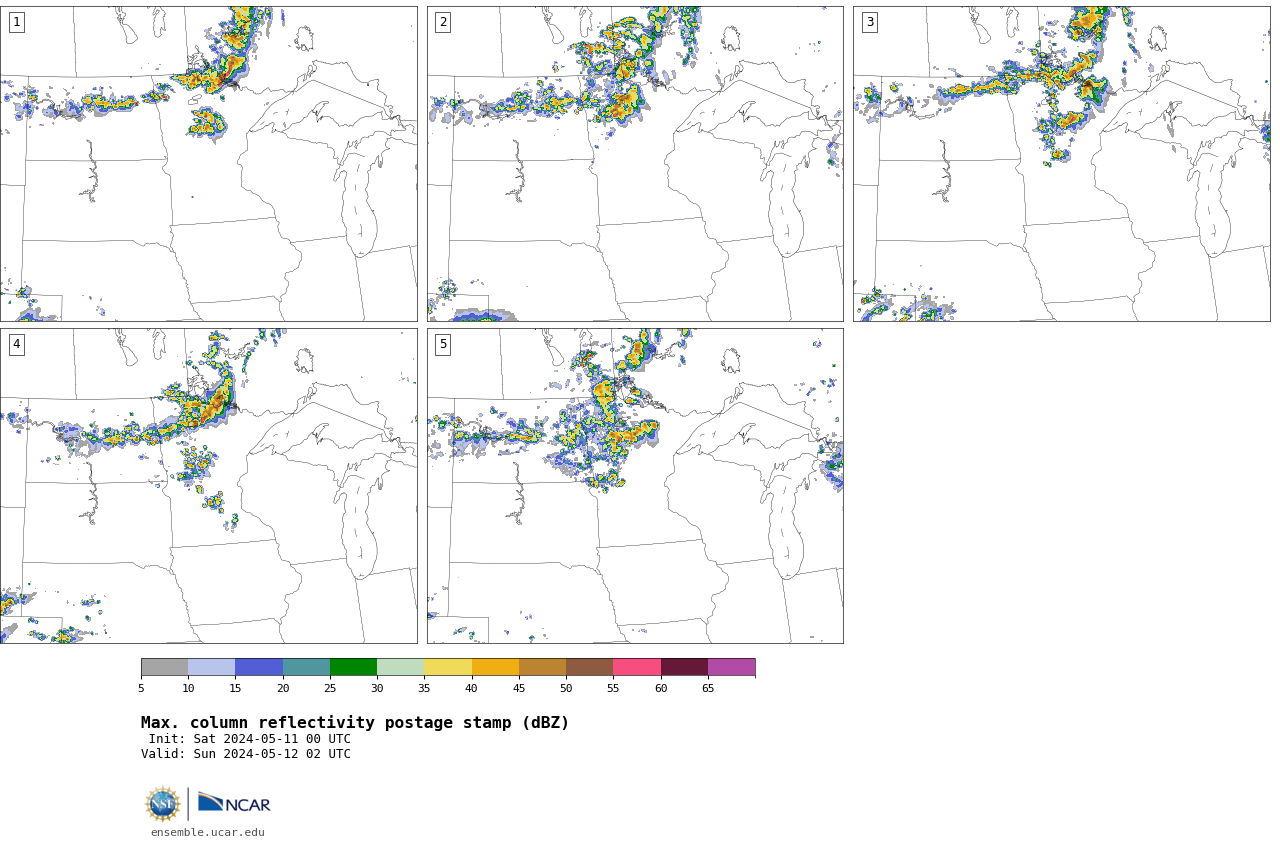Click the boxed number label 3
This screenshot has width=1280, height=844.
pyautogui.click(x=869, y=22)
